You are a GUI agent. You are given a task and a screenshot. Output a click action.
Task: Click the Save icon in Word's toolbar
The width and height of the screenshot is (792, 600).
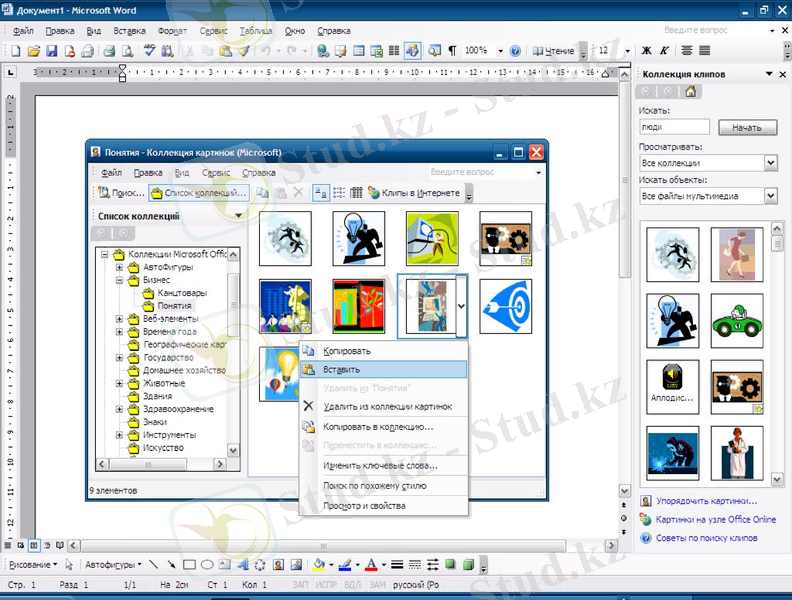51,51
